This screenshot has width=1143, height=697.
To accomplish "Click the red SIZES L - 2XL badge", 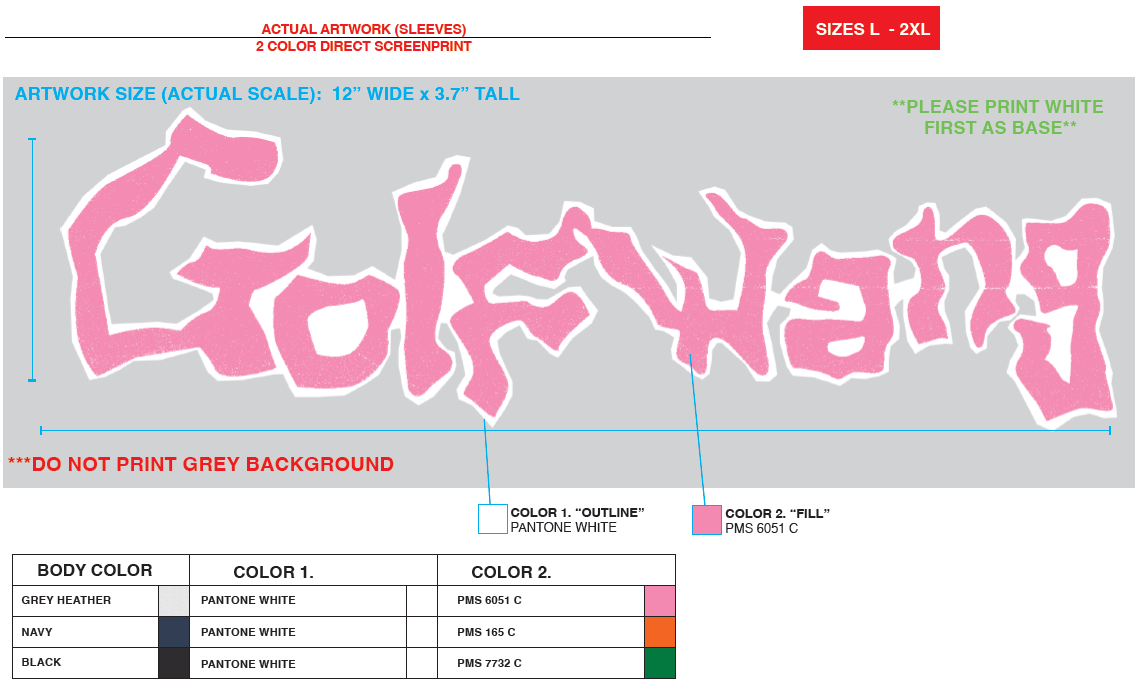I will click(x=871, y=28).
